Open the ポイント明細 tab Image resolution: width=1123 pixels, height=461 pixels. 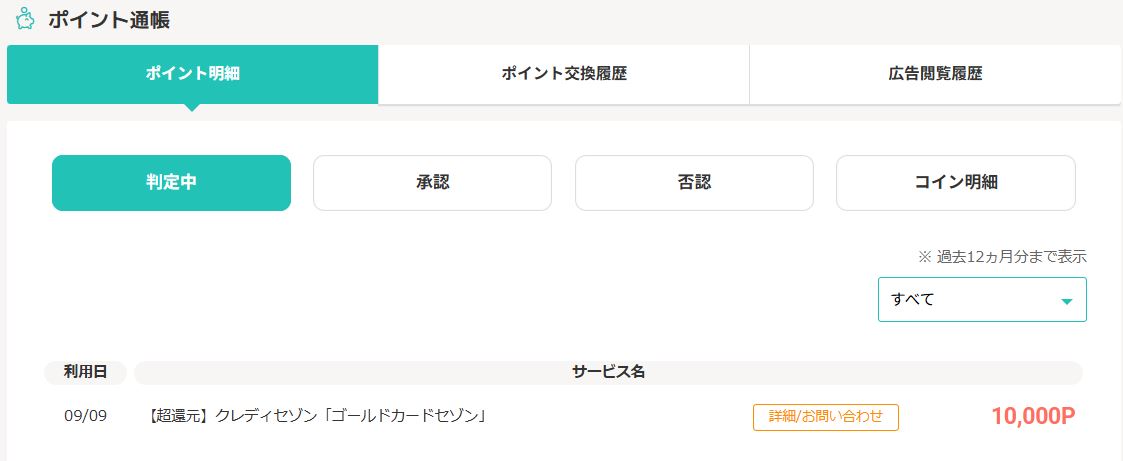(x=192, y=74)
